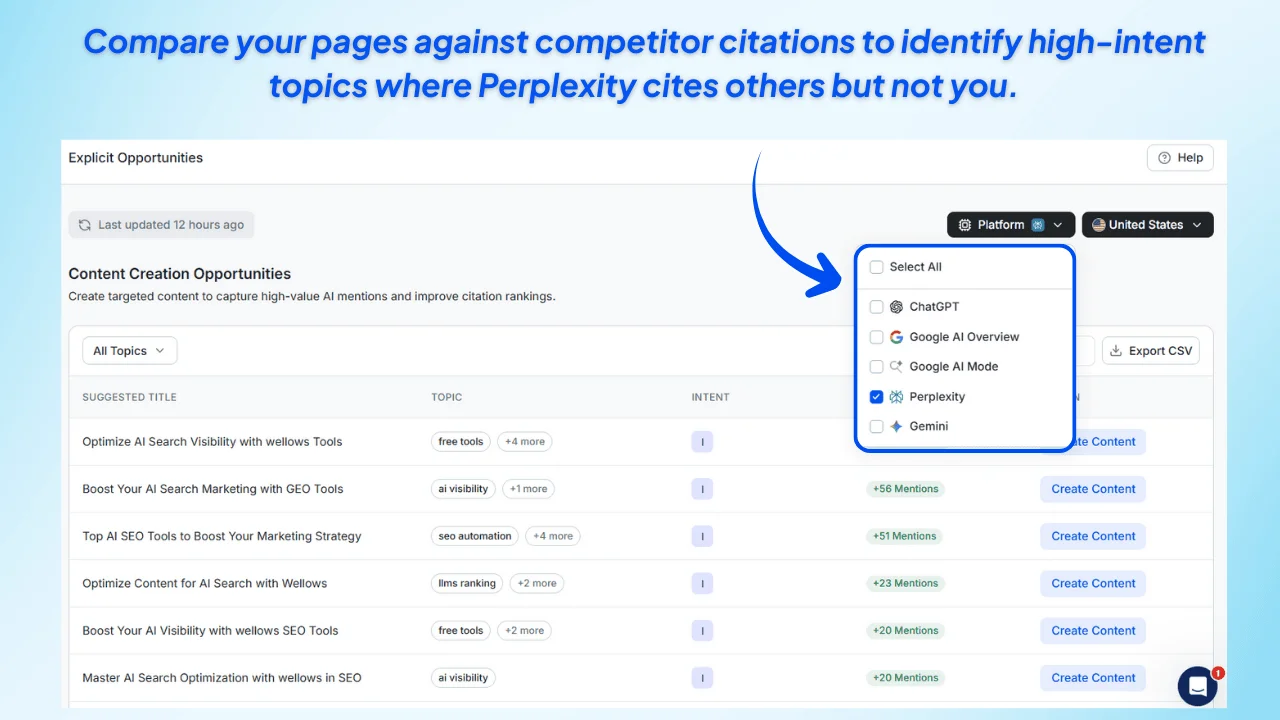Click the gear icon on the Platform filter
The width and height of the screenshot is (1280, 720).
click(965, 224)
